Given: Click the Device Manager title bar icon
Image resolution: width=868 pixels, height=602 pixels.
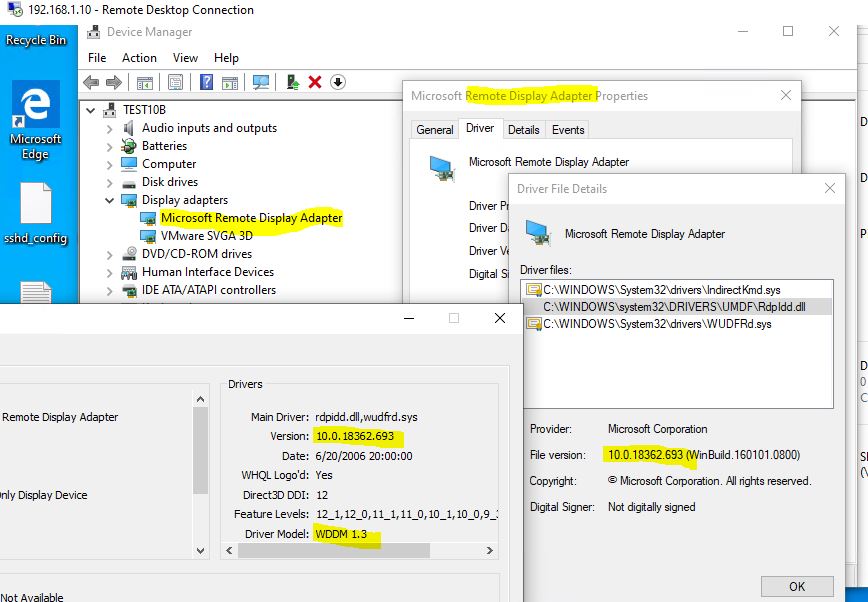Looking at the screenshot, I should click(94, 32).
